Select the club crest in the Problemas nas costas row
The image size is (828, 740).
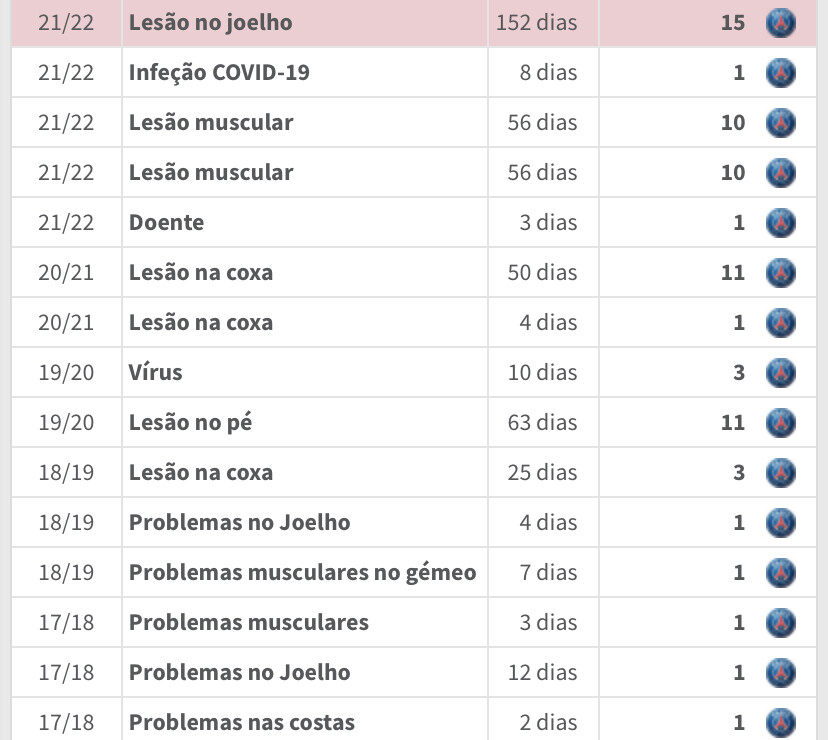(780, 721)
